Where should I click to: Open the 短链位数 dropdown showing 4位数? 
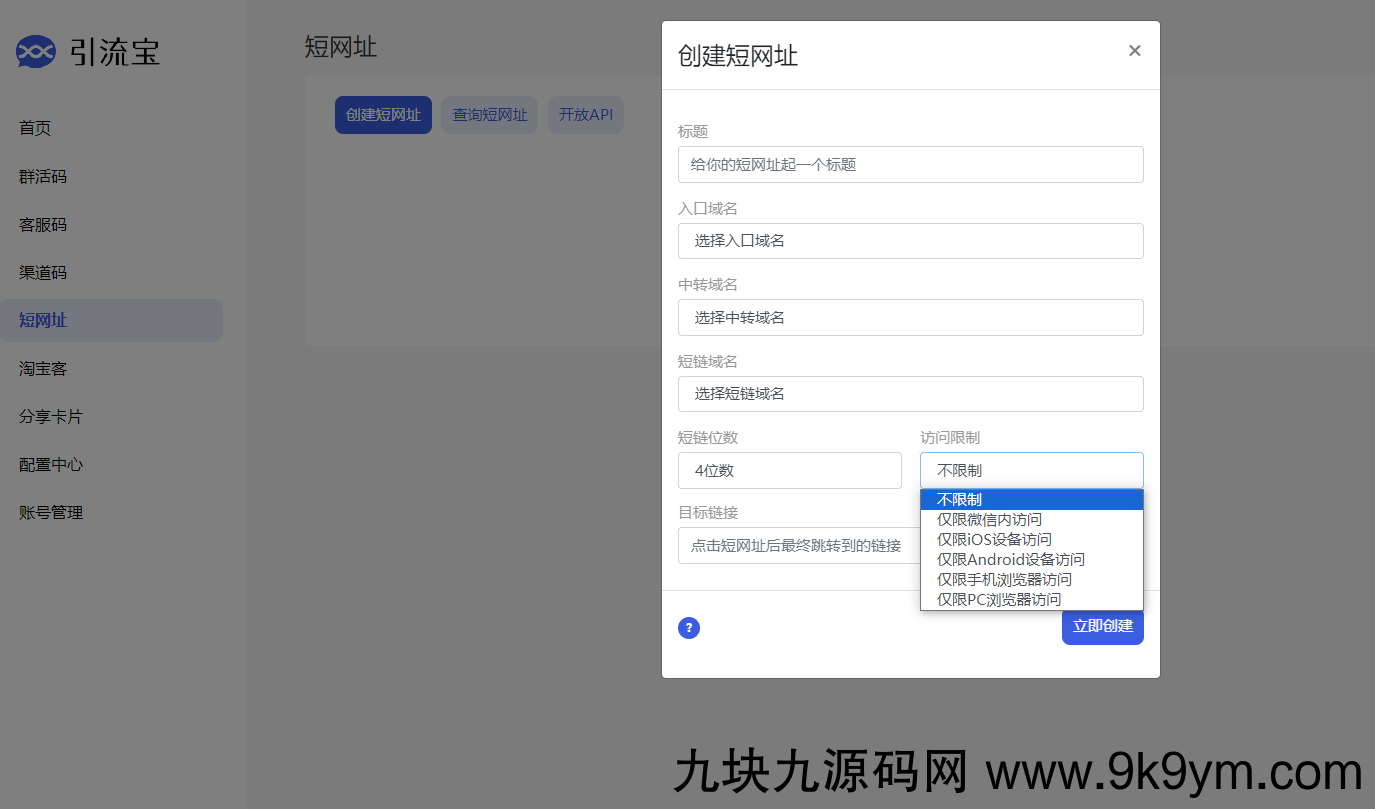[x=789, y=471]
